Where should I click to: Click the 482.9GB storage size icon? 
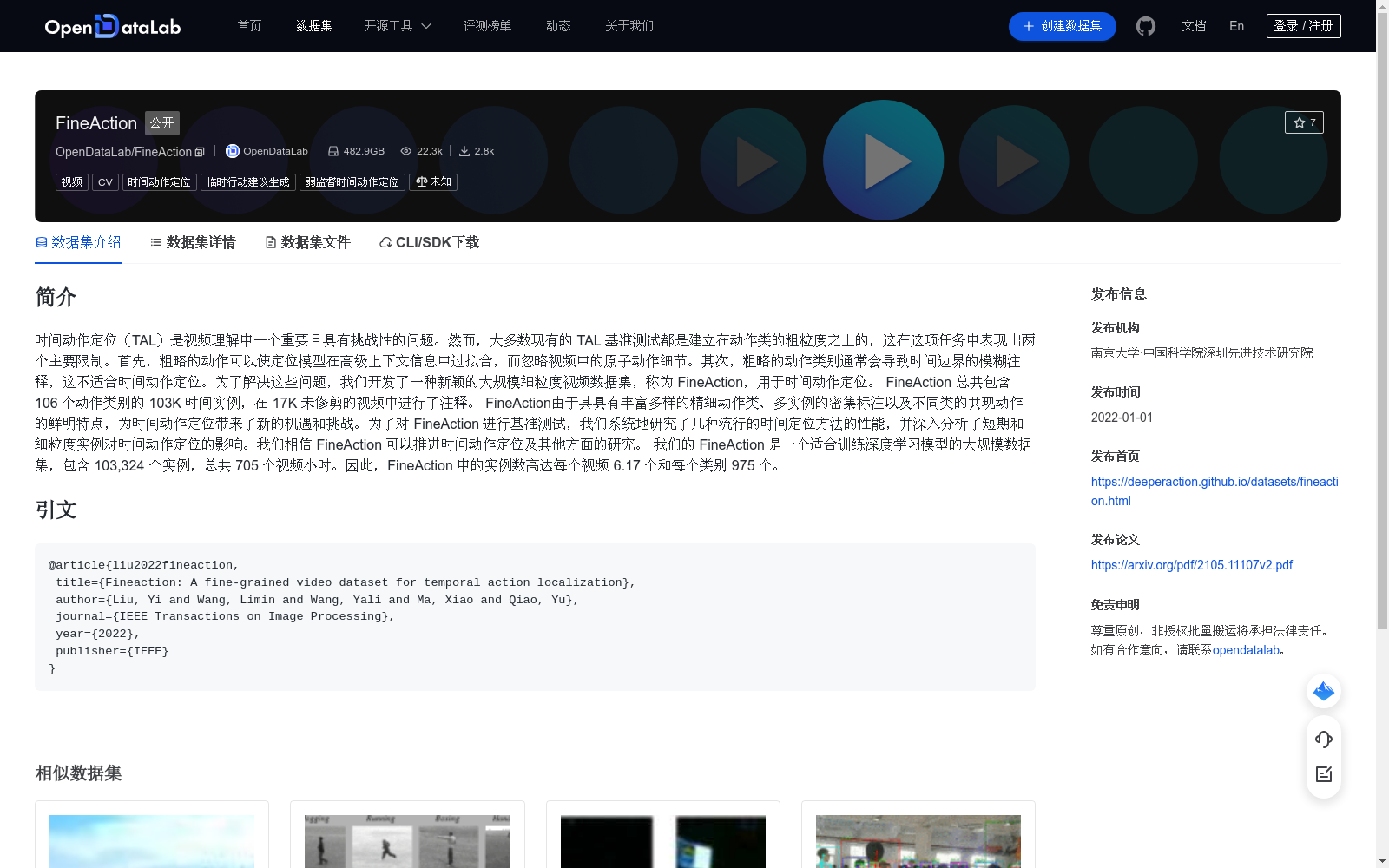pos(333,151)
